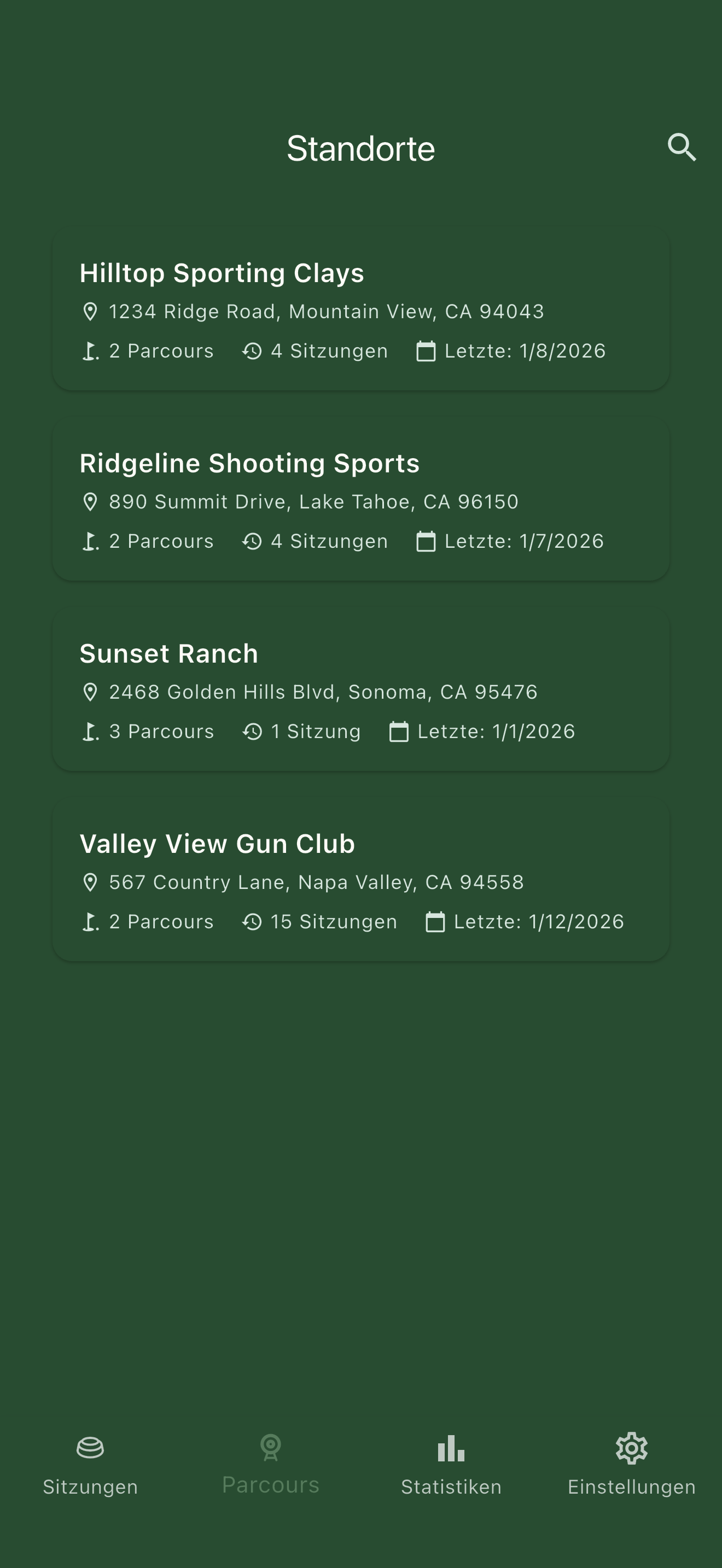Click the Parcours target icon in bottom bar
The image size is (722, 1568).
[x=270, y=1447]
